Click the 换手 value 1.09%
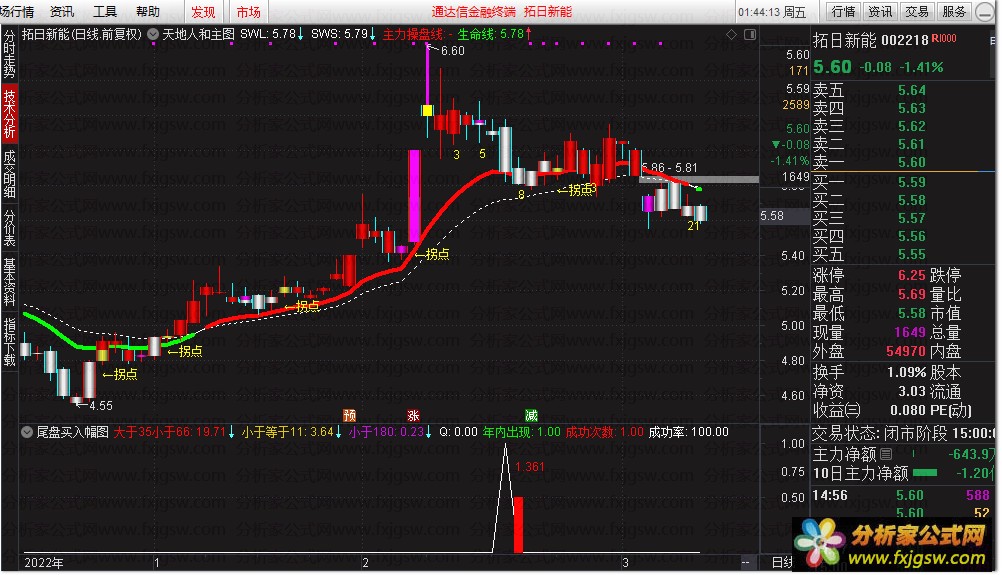This screenshot has height=575, width=1002. click(907, 372)
